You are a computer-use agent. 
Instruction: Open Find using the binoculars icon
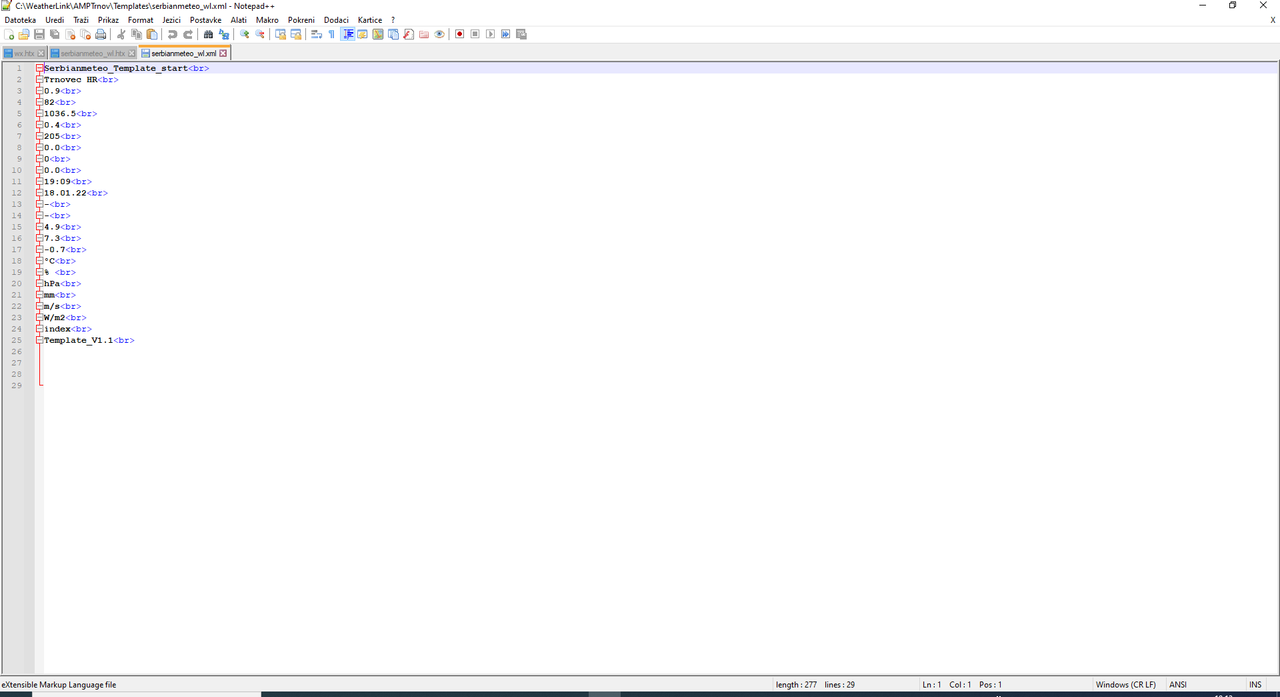[x=208, y=34]
